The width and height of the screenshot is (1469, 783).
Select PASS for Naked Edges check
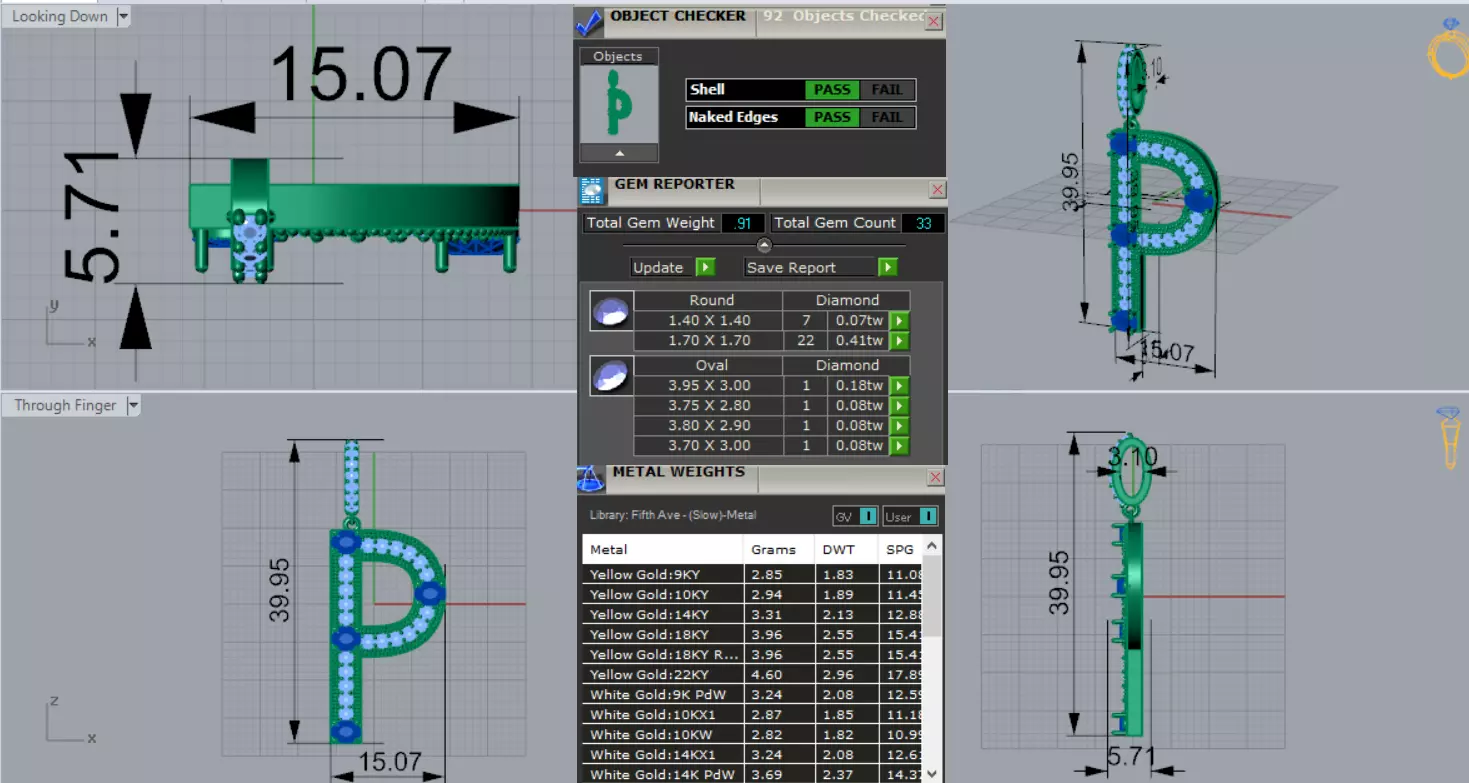[x=831, y=117]
